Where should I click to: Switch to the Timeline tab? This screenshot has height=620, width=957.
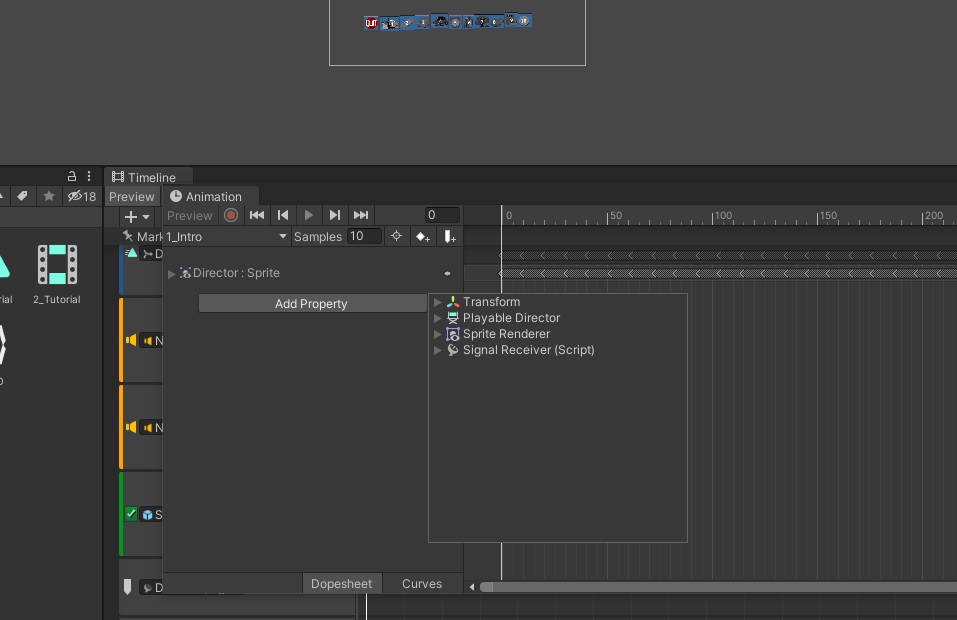(x=147, y=176)
